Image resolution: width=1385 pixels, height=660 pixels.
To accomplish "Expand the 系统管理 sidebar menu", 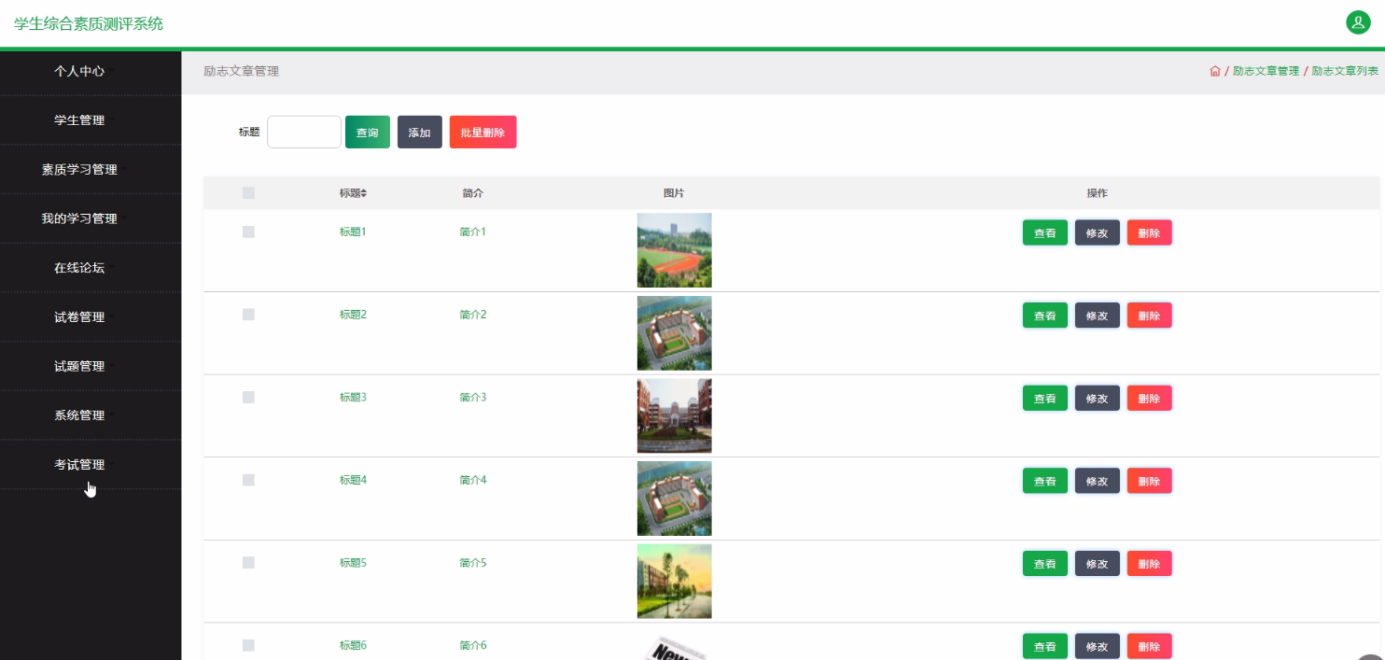I will 90,414.
